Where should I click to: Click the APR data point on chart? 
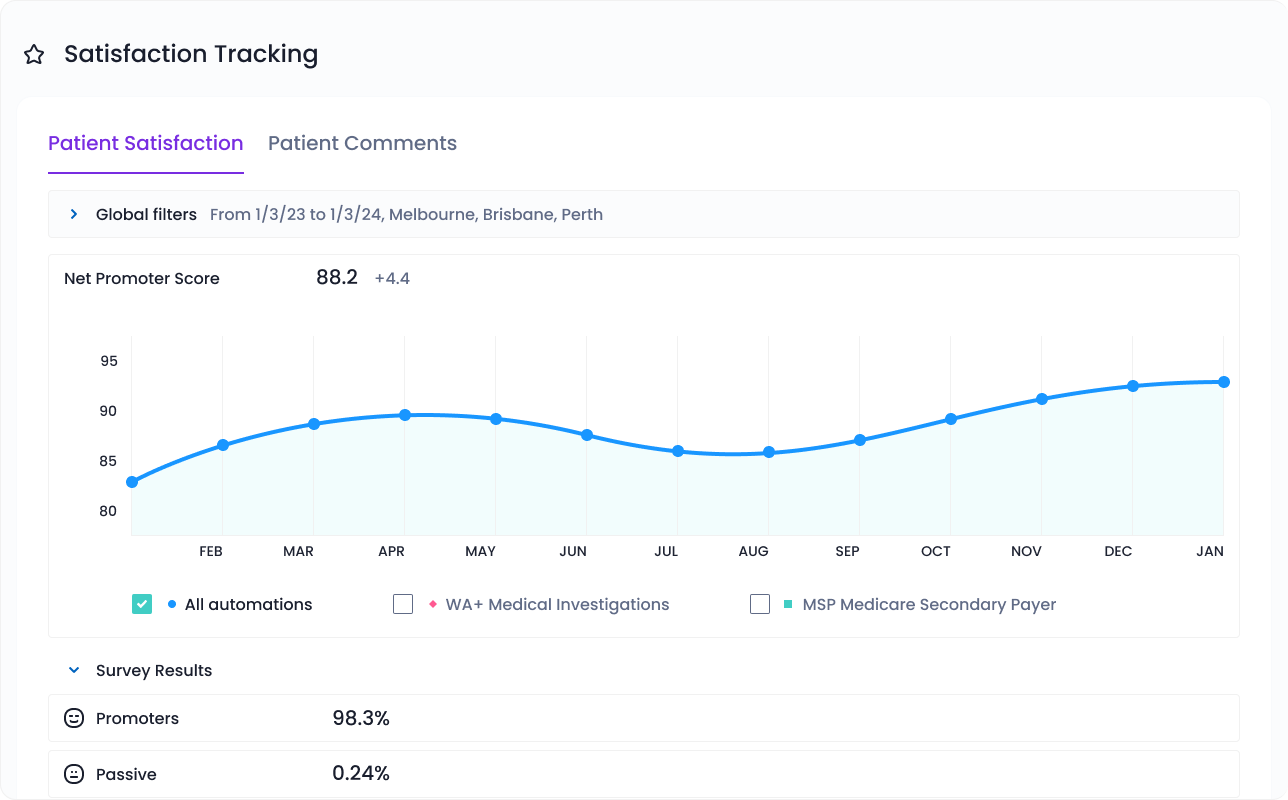[x=405, y=415]
